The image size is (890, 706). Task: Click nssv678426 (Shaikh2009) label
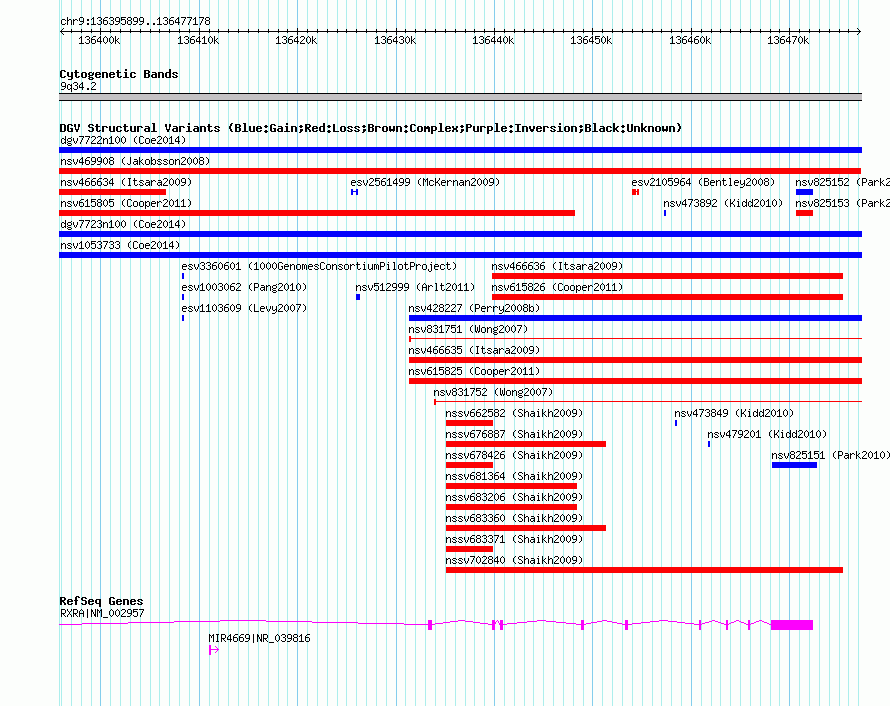click(x=514, y=455)
